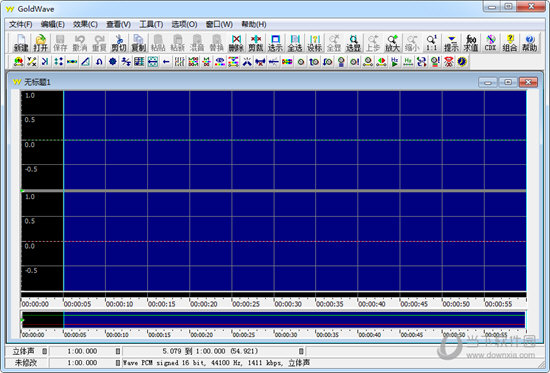The height and width of the screenshot is (373, 550).
Task: Open the 工具(T) menu
Action: [x=151, y=24]
